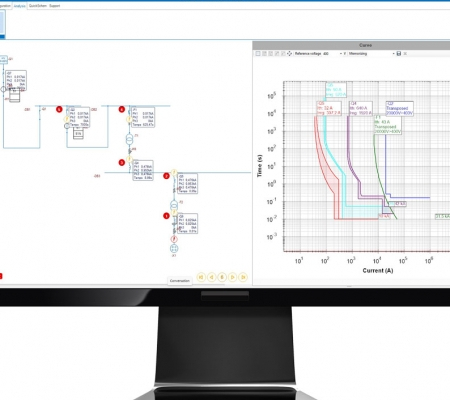Click the red F fault symbol above load
Viewport: 450px width, 400px height.
coord(174,239)
